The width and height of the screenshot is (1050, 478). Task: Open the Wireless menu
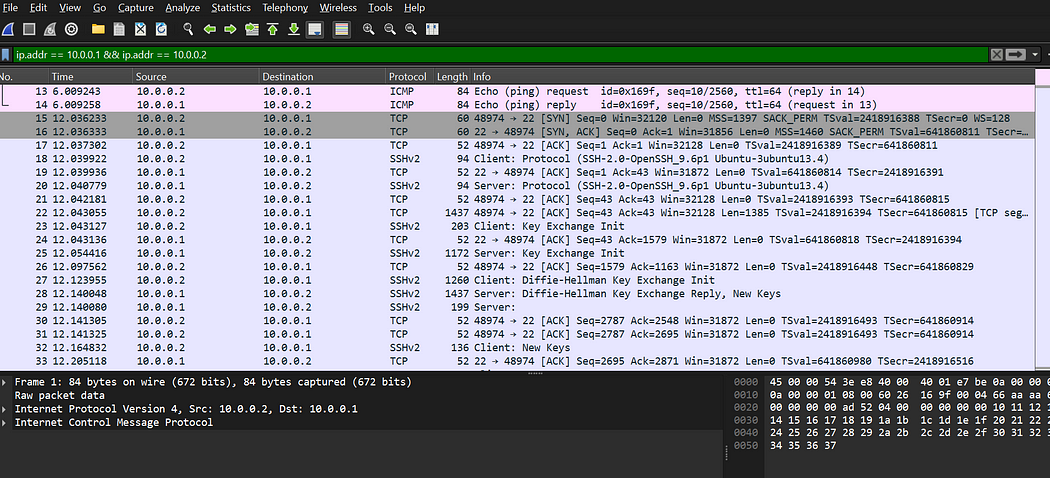(338, 8)
